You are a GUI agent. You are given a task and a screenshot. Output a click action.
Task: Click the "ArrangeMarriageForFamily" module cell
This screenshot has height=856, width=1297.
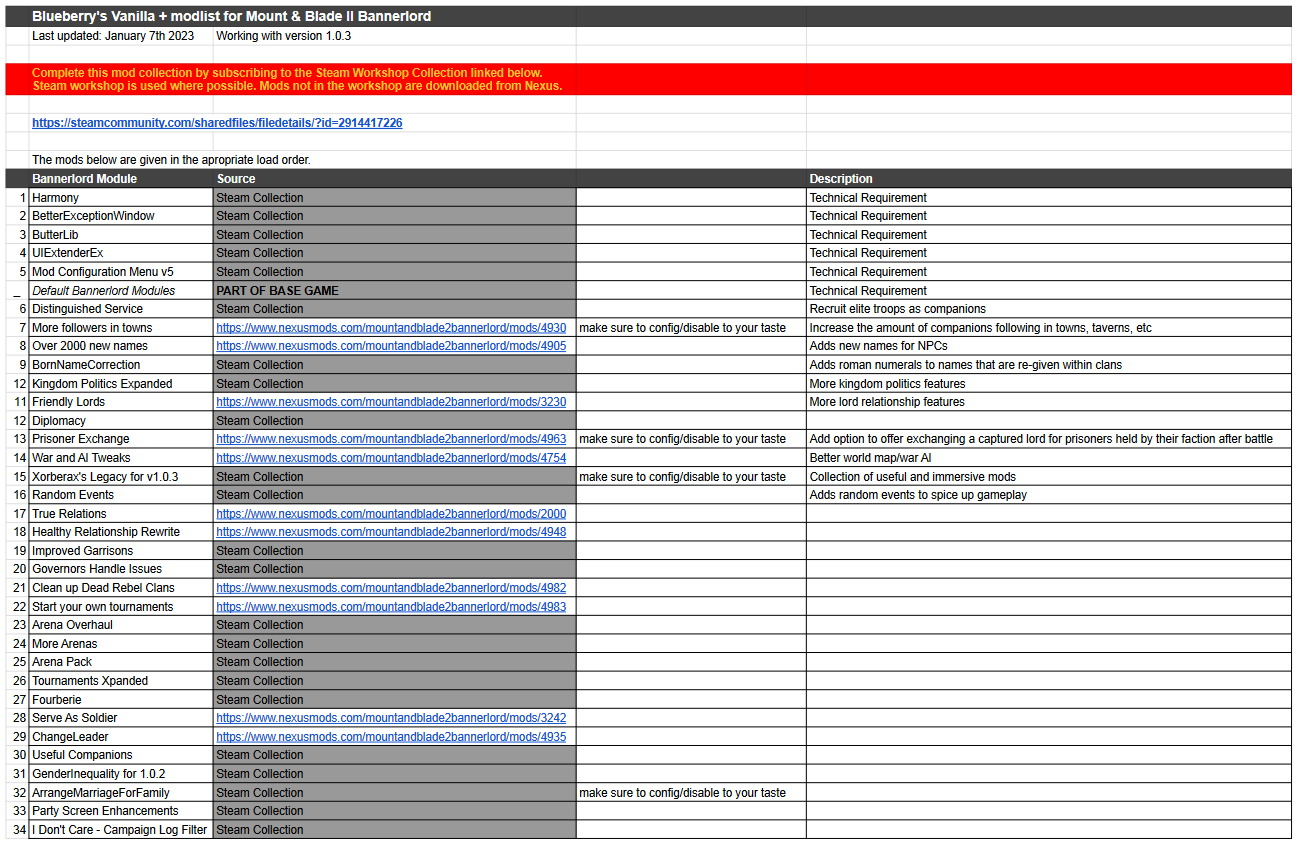[121, 793]
